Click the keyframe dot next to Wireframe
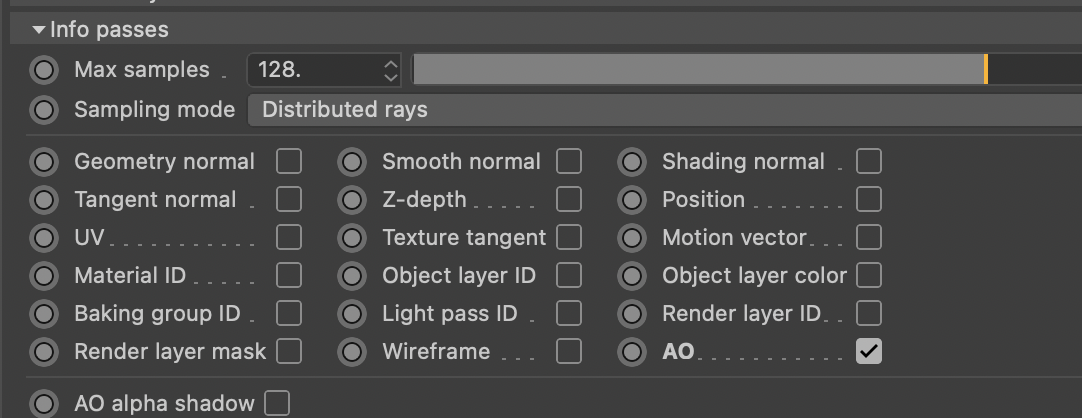This screenshot has height=418, width=1082. [x=352, y=352]
